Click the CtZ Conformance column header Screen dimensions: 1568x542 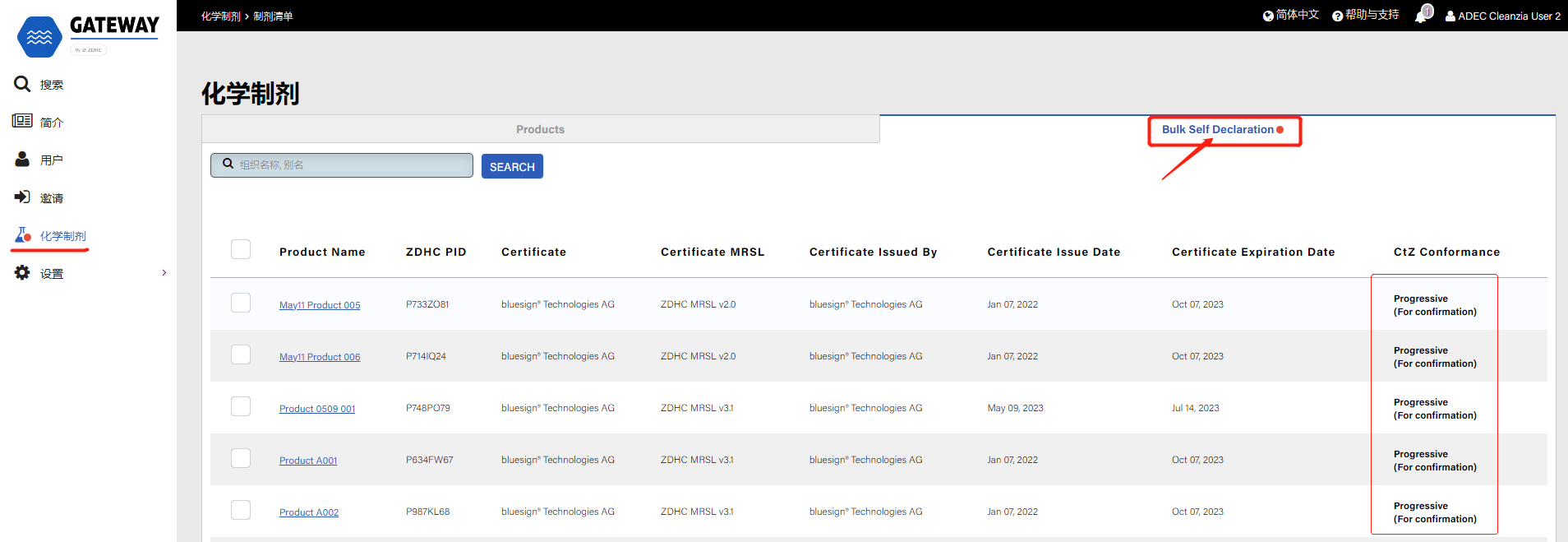[1447, 252]
